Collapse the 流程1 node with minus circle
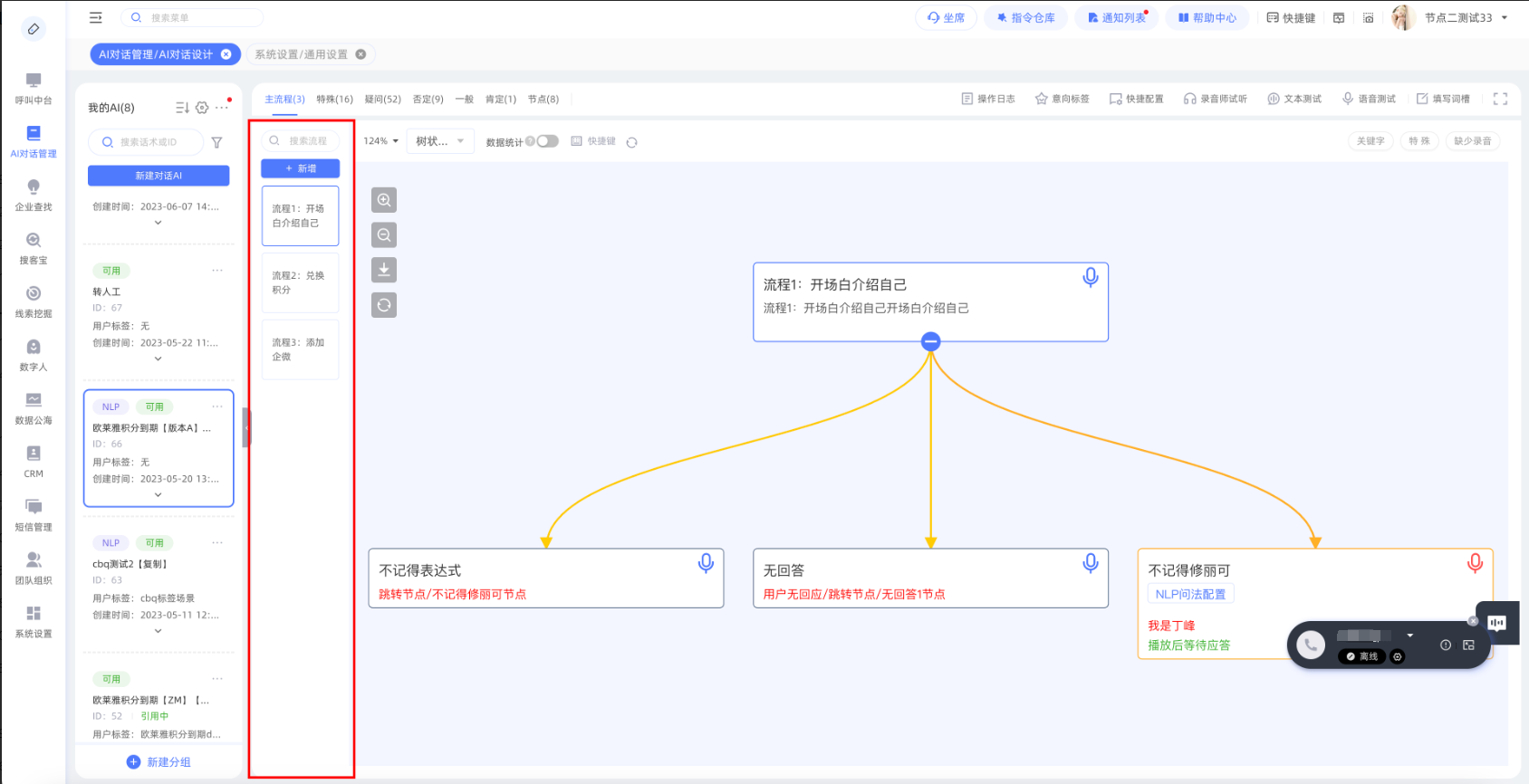The width and height of the screenshot is (1529, 784). 930,341
